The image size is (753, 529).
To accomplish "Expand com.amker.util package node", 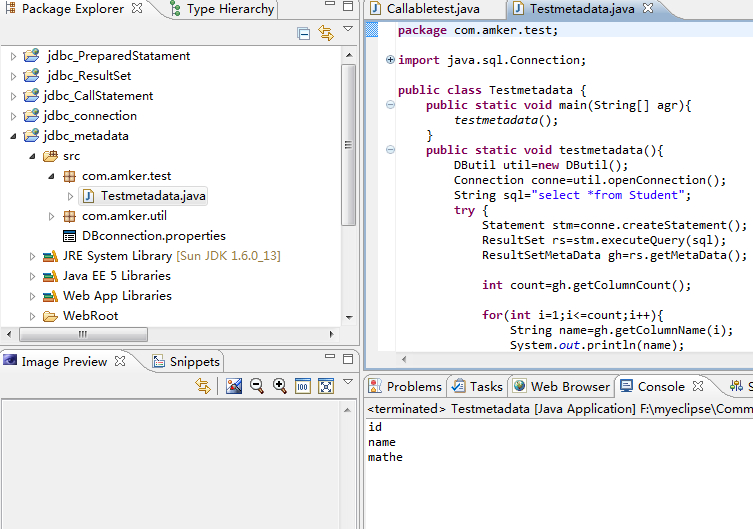I will pos(51,216).
